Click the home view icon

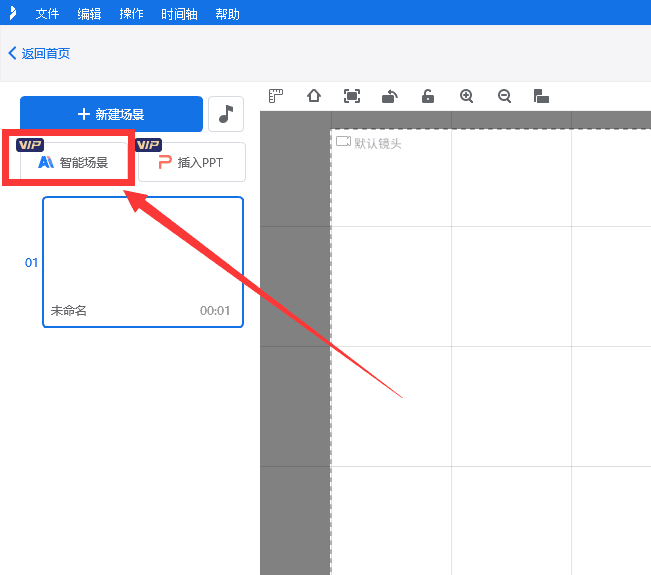click(x=314, y=96)
